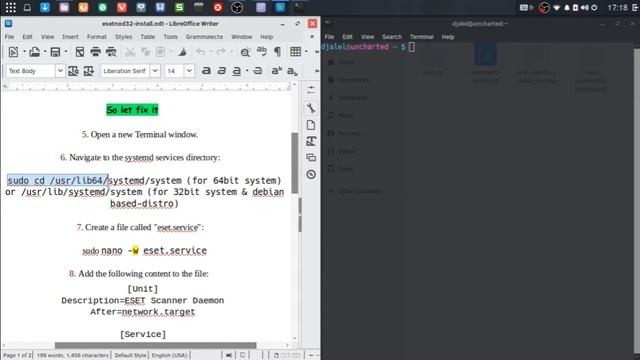Toggle formatting marks pilcrow icon
This screenshot has height=360, width=640.
click(x=278, y=51)
